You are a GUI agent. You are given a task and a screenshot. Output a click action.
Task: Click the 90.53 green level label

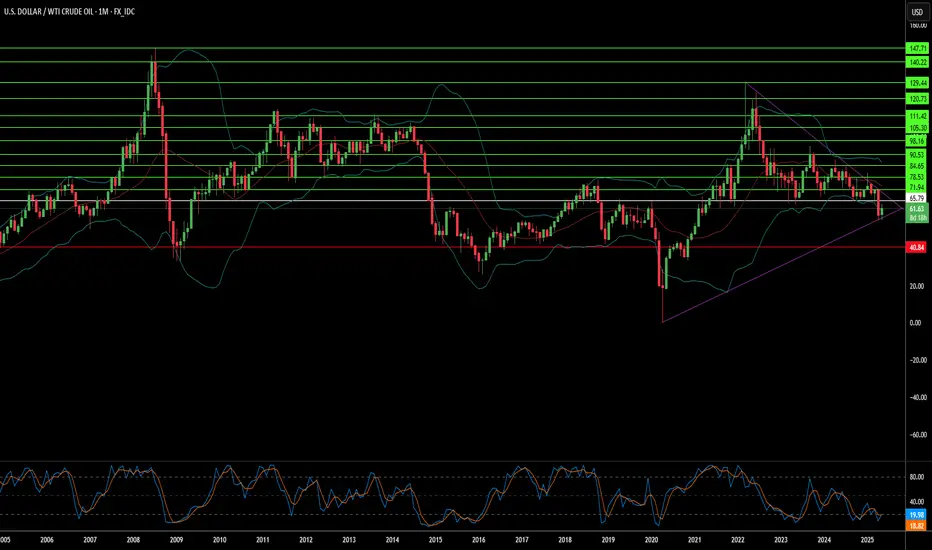tap(917, 155)
